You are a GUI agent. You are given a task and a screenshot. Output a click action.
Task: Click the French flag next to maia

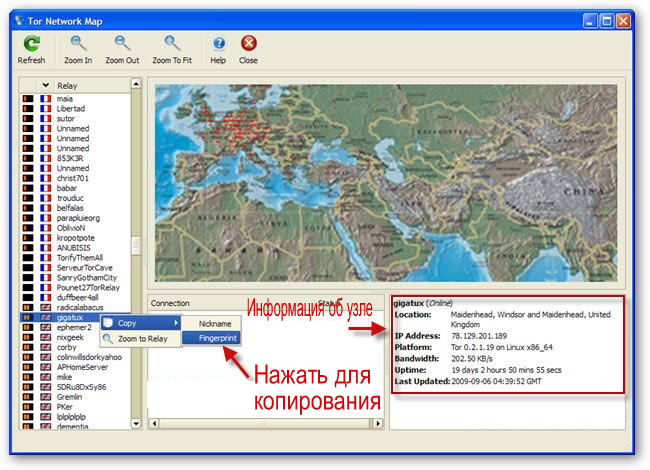coord(44,99)
